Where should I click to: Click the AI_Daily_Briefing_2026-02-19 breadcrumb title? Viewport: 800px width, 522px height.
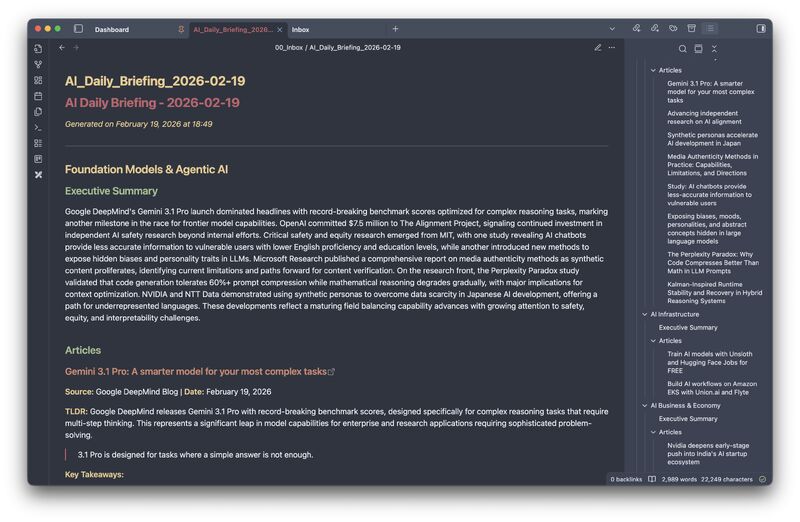coord(355,47)
